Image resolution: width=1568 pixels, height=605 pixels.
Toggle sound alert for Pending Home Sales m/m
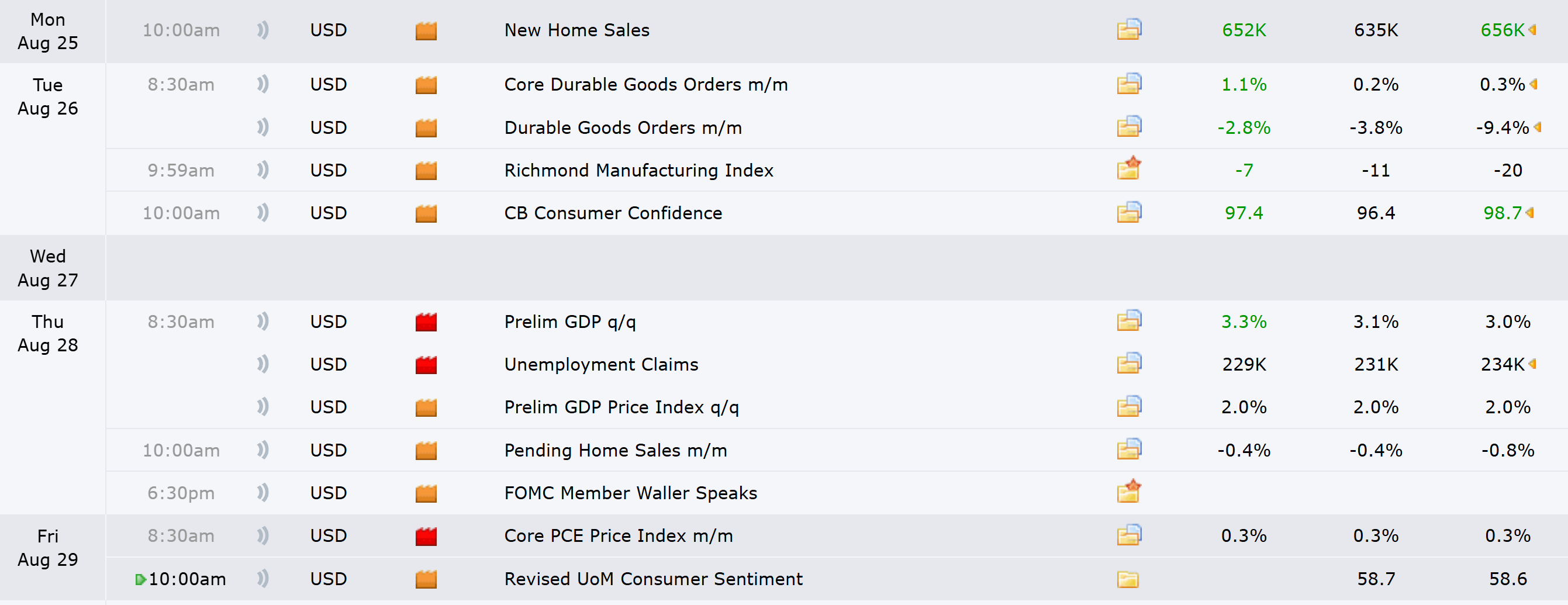pyautogui.click(x=263, y=450)
